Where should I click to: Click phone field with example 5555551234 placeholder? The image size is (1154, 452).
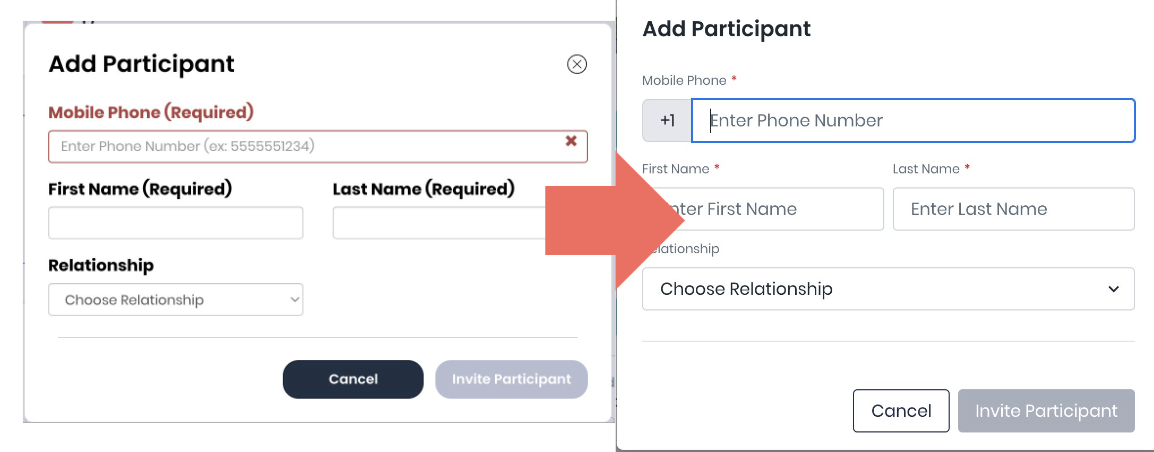pos(300,146)
